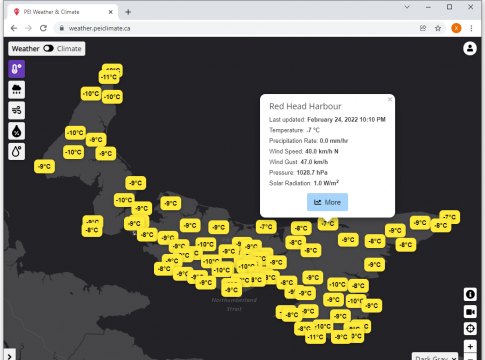Open a new browser tab
This screenshot has height=360, width=485.
tap(128, 12)
